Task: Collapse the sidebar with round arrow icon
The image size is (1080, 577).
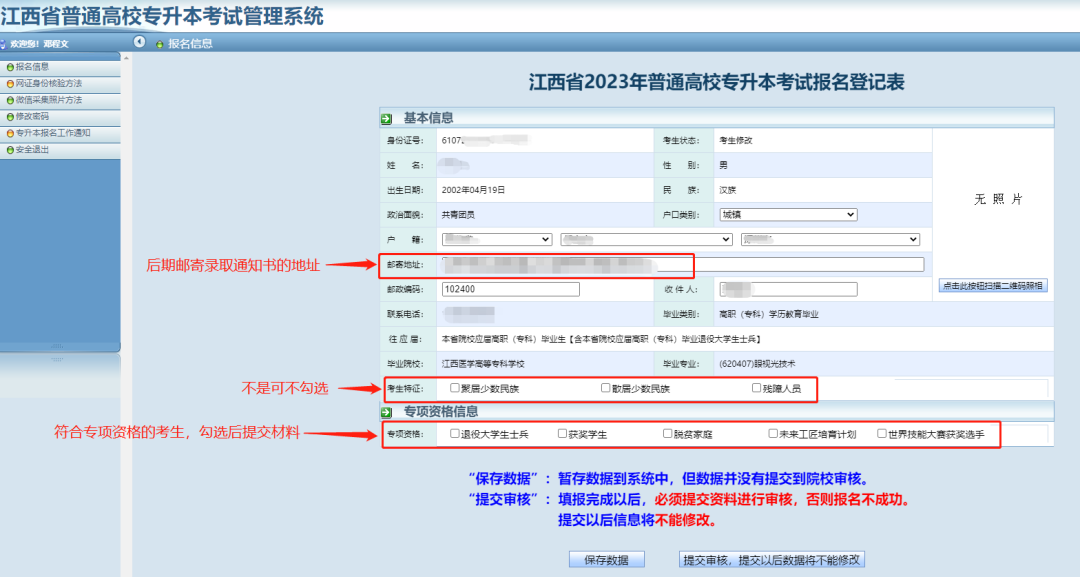Action: tap(140, 42)
